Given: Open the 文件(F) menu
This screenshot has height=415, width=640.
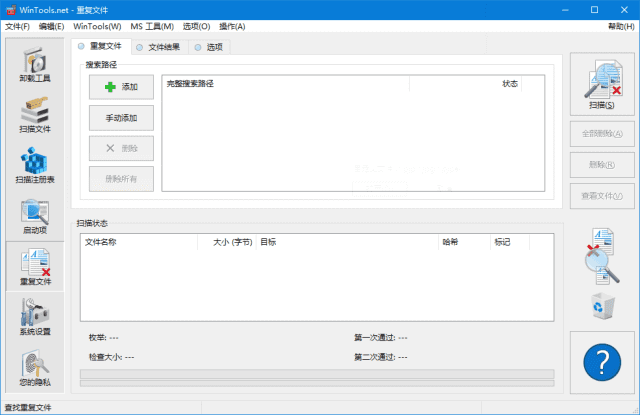Looking at the screenshot, I should tap(17, 26).
